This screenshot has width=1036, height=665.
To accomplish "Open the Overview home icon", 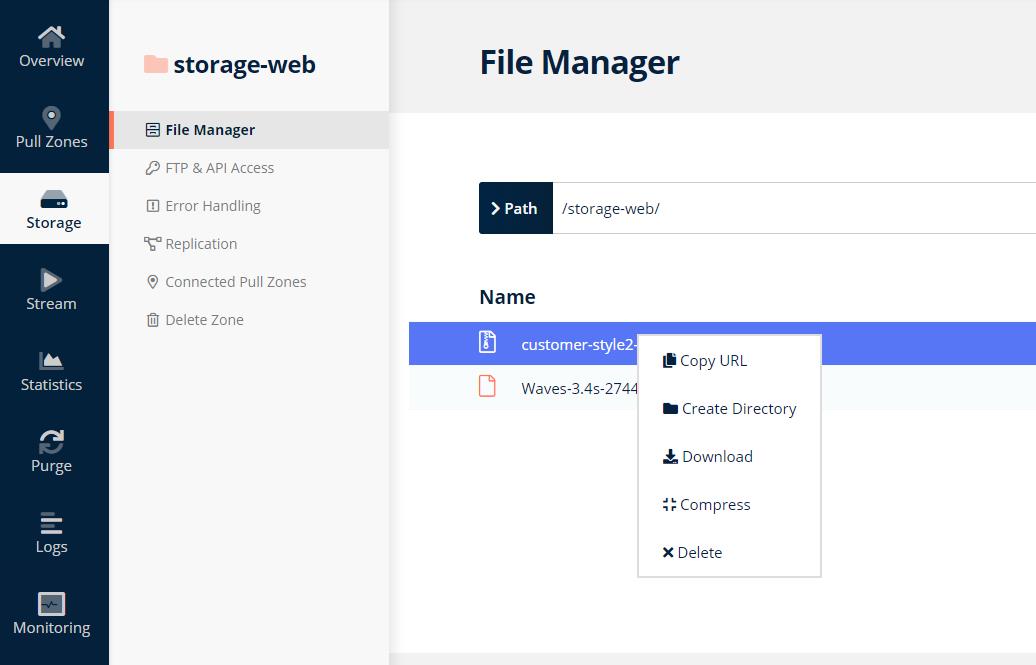I will 52,36.
